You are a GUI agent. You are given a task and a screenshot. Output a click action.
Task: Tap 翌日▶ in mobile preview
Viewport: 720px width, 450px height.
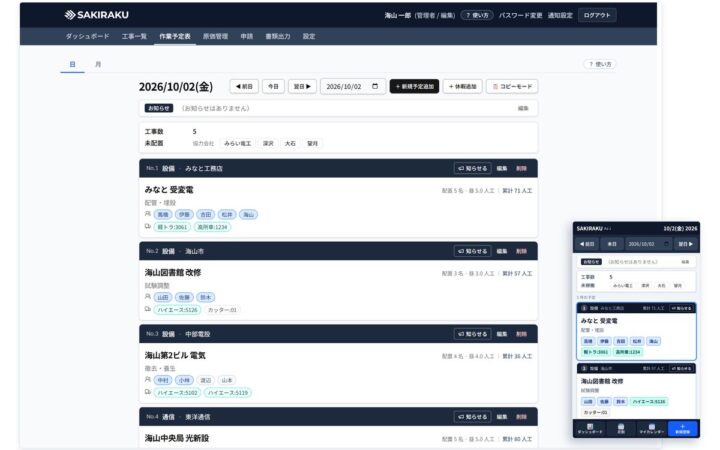tap(686, 244)
